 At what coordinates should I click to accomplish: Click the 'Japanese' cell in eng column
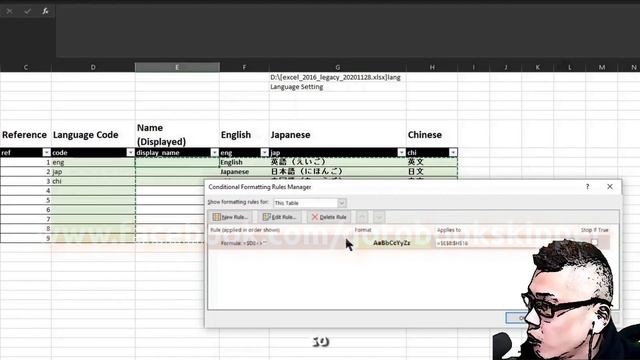244,171
